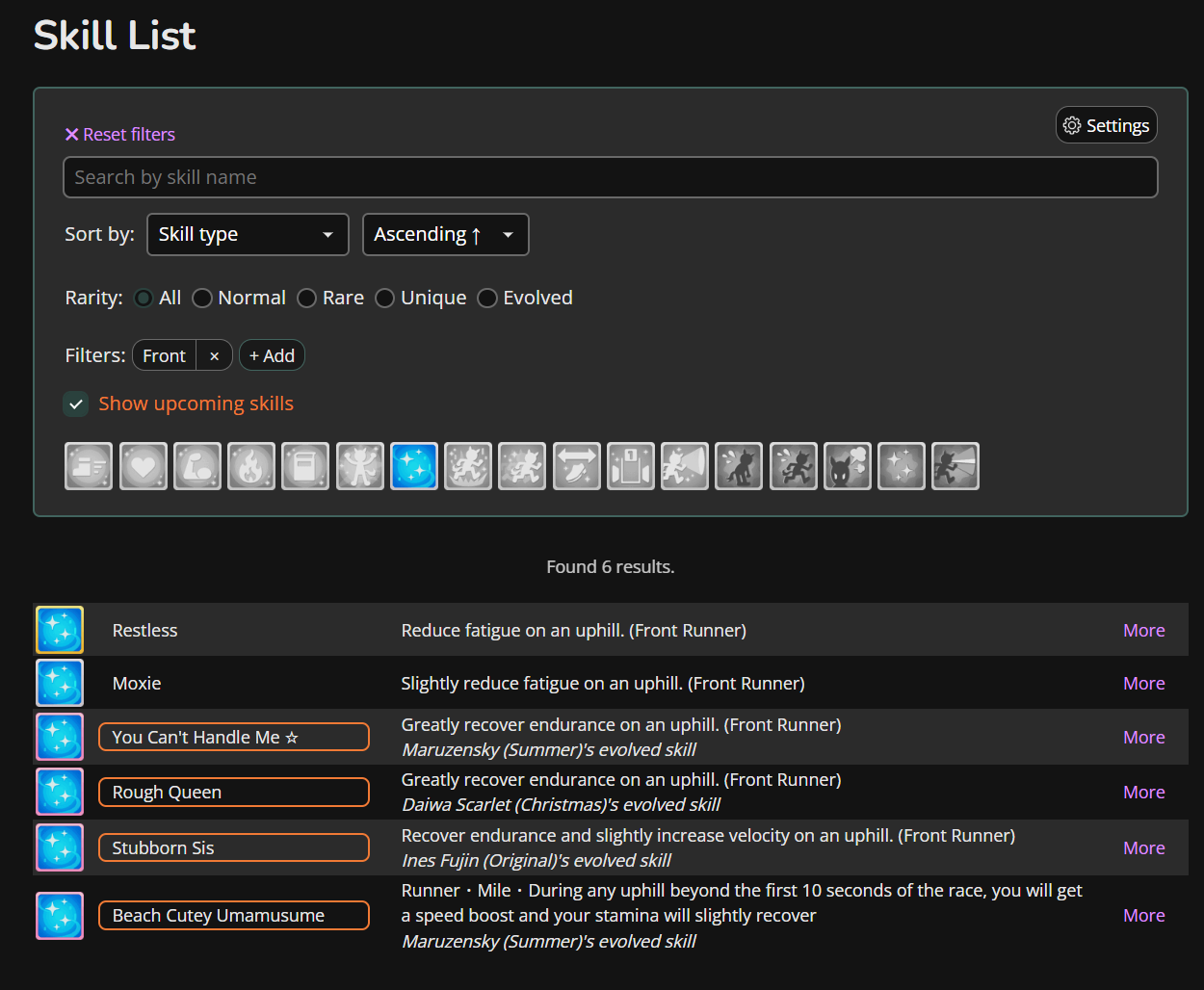1204x990 pixels.
Task: Click the Stubborn Sis name box
Action: click(x=234, y=847)
